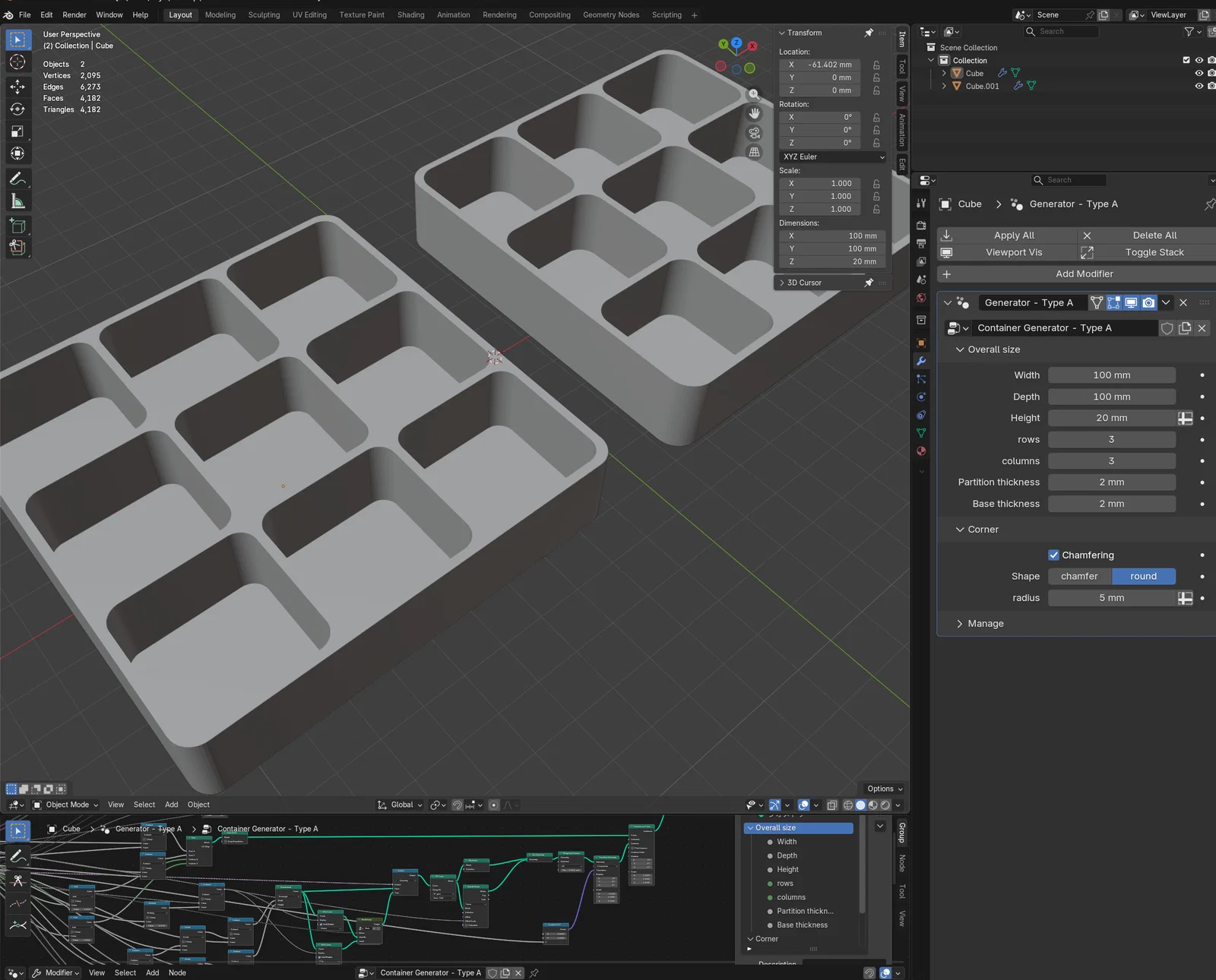Viewport: 1216px width, 980px height.
Task: Expand the Manage section
Action: [985, 624]
